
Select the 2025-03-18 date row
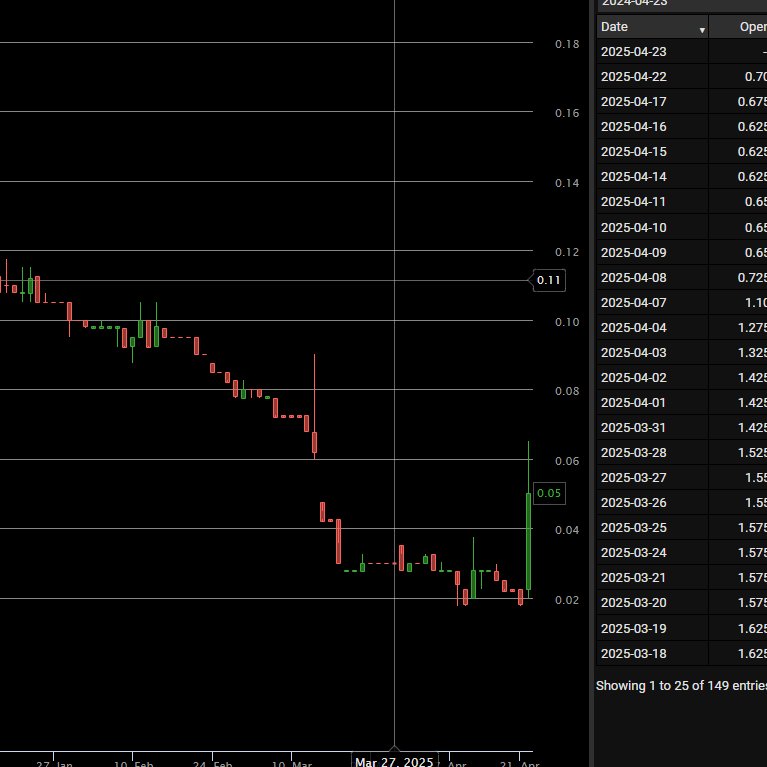[x=682, y=653]
